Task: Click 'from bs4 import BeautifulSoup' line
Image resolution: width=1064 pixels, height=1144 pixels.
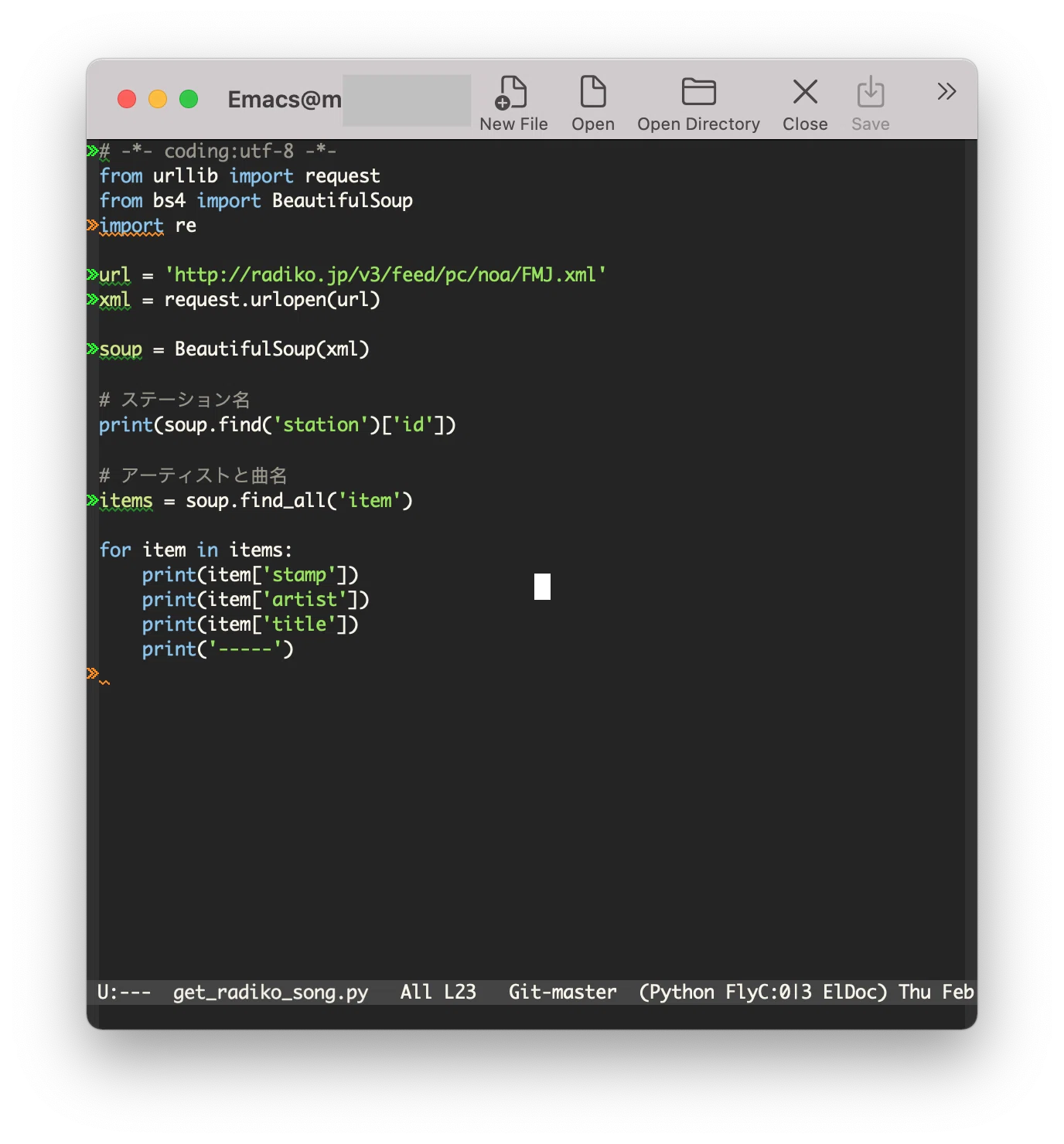Action: [x=256, y=201]
